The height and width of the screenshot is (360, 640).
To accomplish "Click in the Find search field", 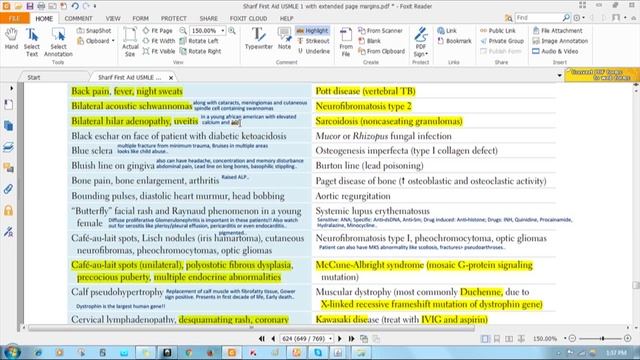I will click(538, 18).
